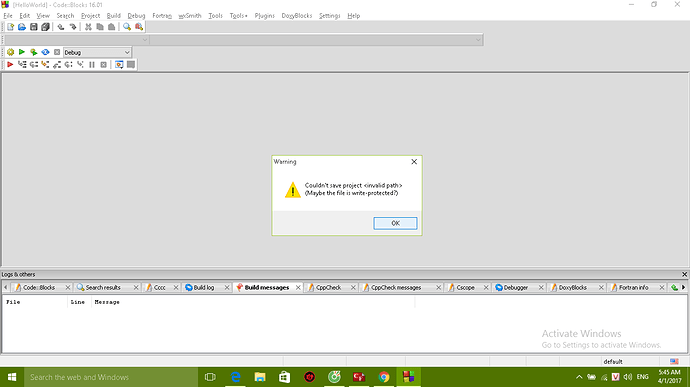Image resolution: width=690 pixels, height=387 pixels.
Task: Run the project with green play icon
Action: click(x=22, y=52)
